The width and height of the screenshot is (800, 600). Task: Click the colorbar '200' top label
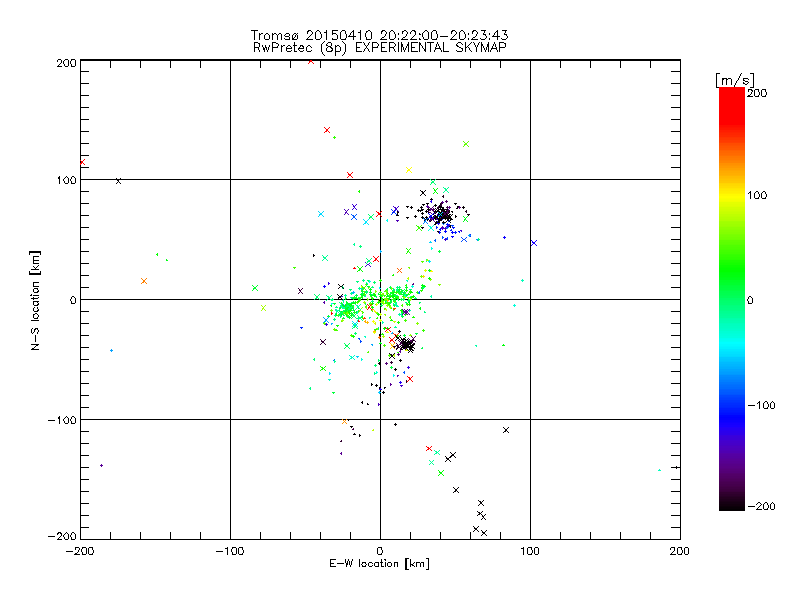pyautogui.click(x=757, y=93)
